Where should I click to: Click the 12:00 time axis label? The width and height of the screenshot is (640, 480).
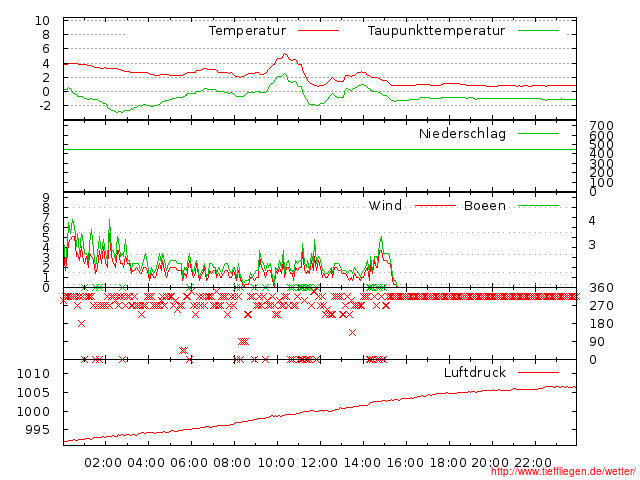[319, 463]
